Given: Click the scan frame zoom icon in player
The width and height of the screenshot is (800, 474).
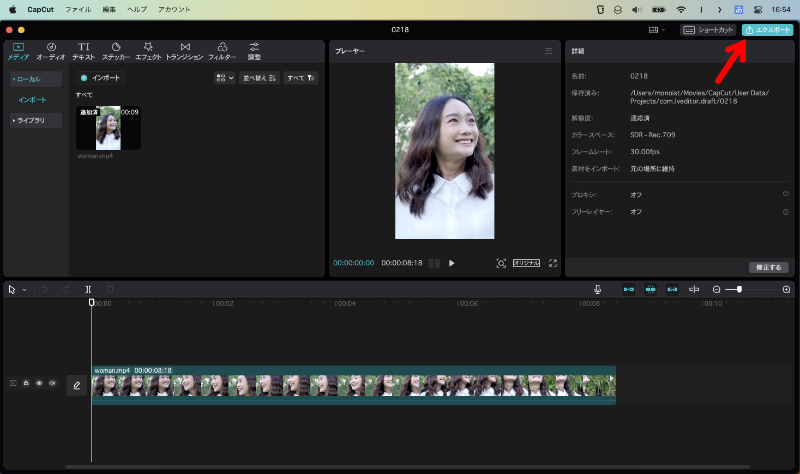Looking at the screenshot, I should coord(501,263).
